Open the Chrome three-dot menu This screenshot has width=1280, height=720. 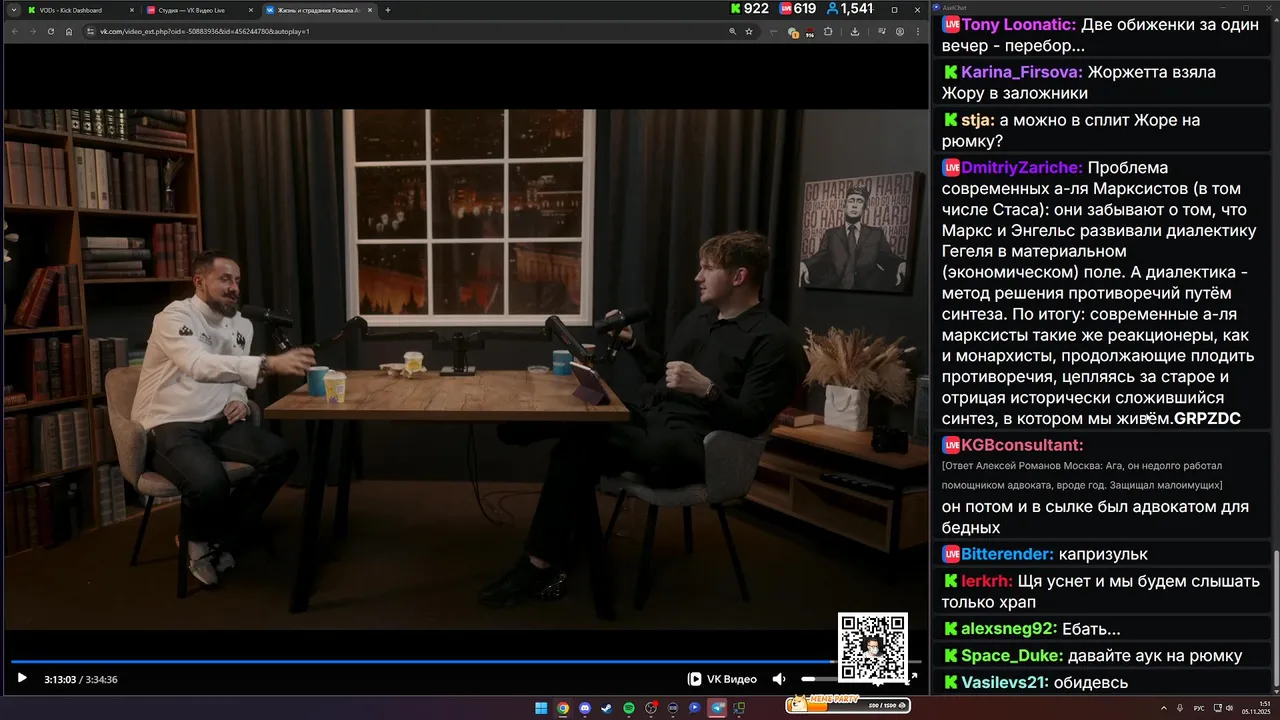point(918,31)
